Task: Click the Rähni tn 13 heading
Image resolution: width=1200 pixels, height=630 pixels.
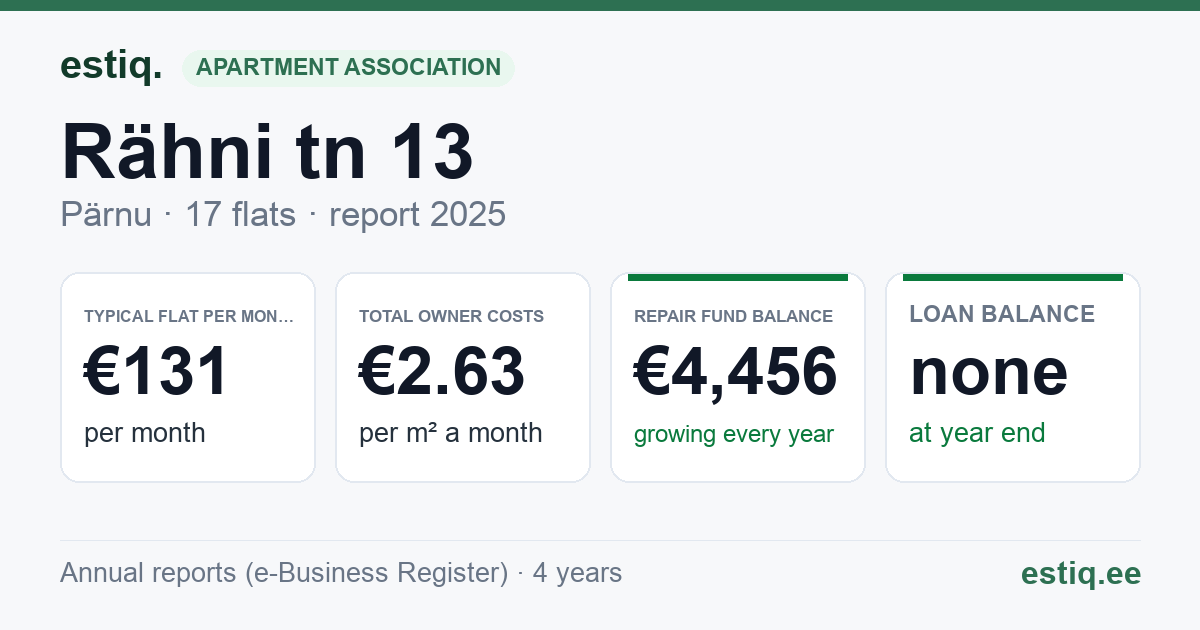Action: tap(268, 152)
